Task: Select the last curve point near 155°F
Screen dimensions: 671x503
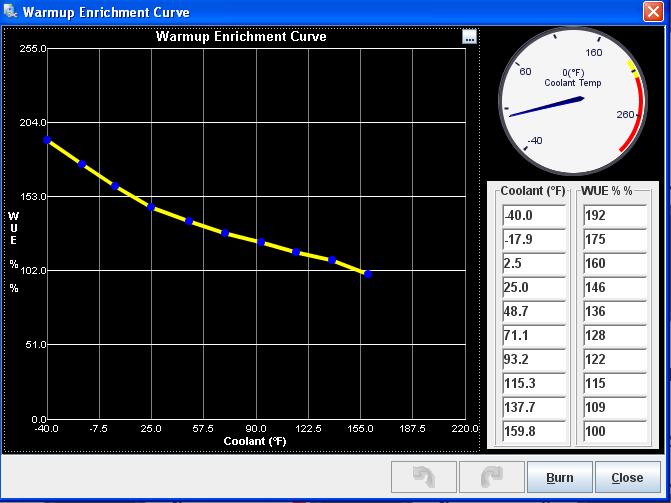Action: 368,273
